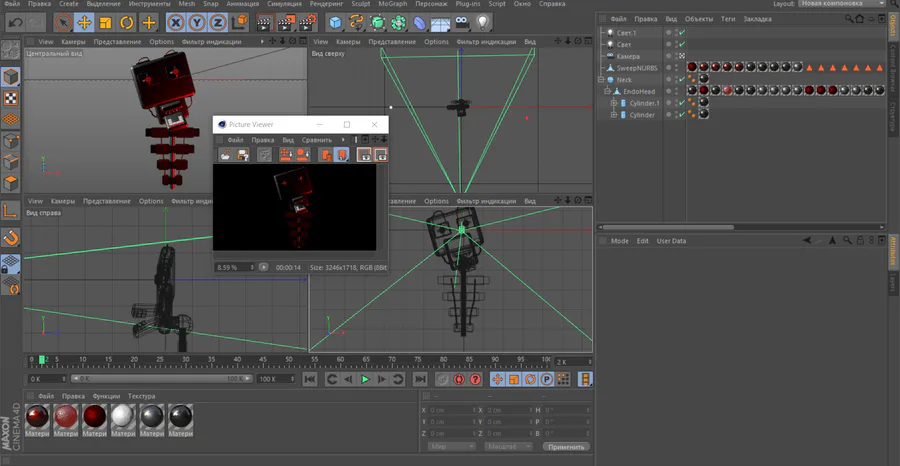Open the MoGraph menu

[392, 4]
